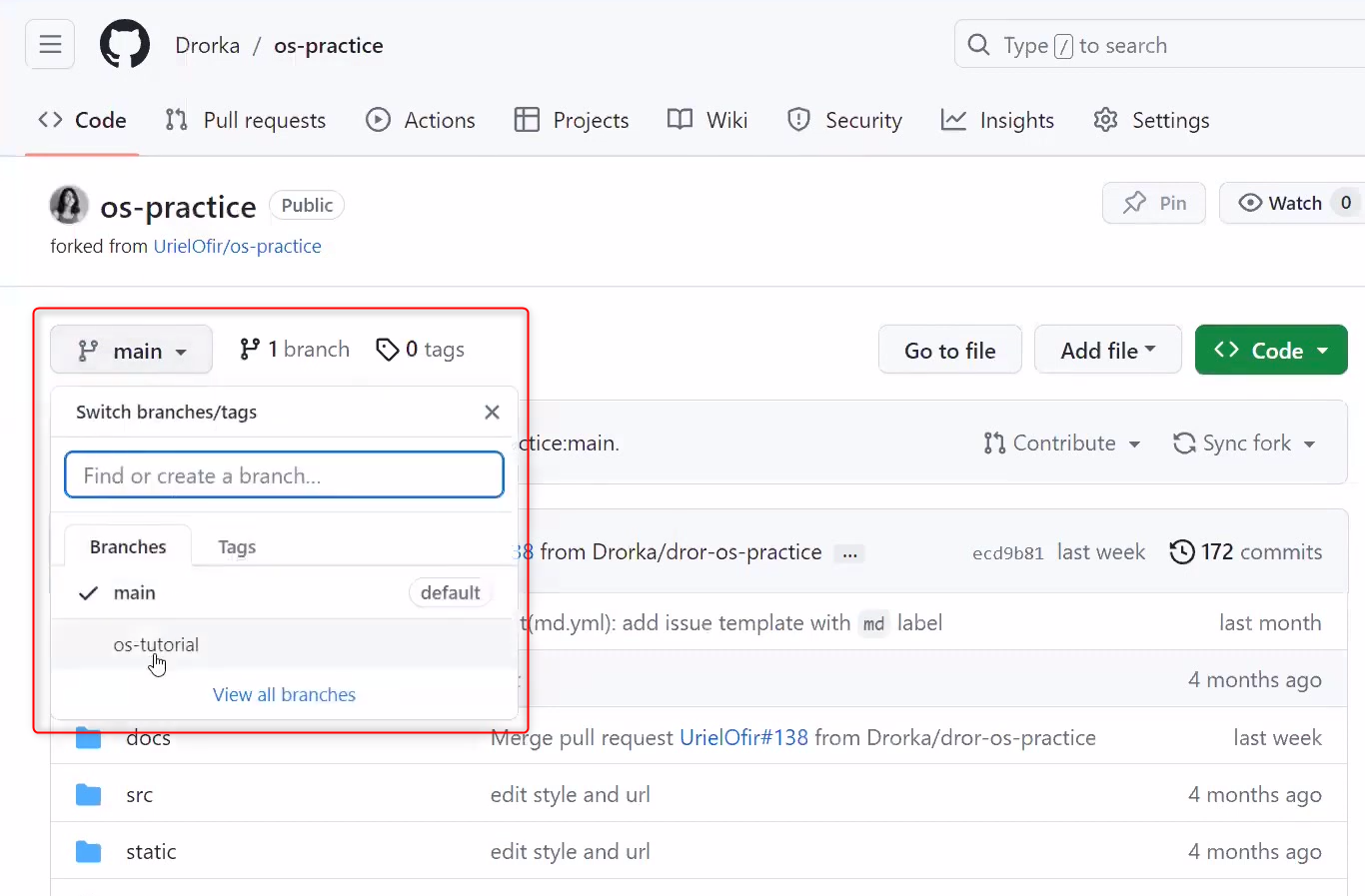Image resolution: width=1365 pixels, height=896 pixels.
Task: Open the docs folder
Action: click(x=148, y=738)
